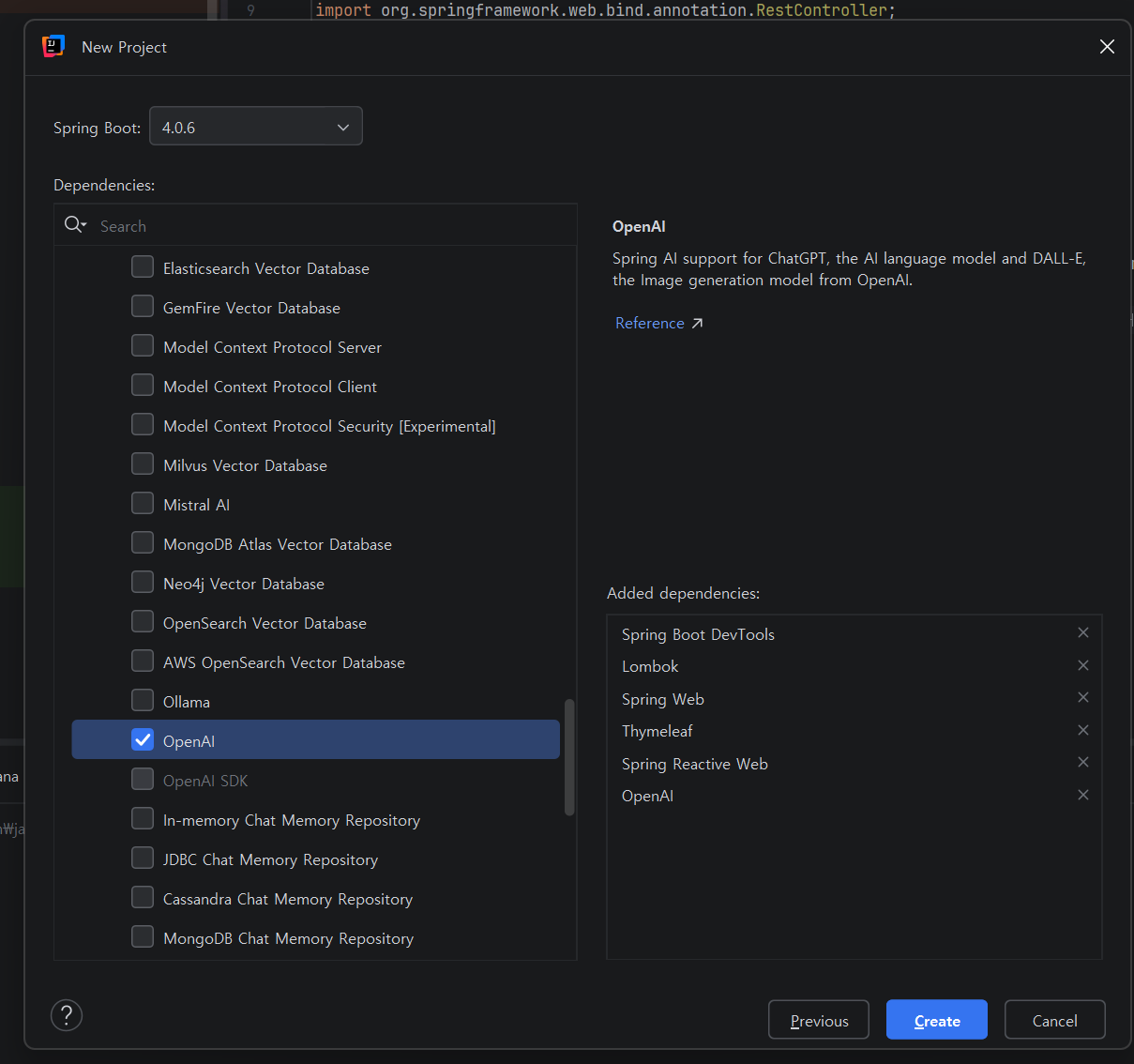Check MongoDB Chat Memory Repository

click(x=143, y=937)
